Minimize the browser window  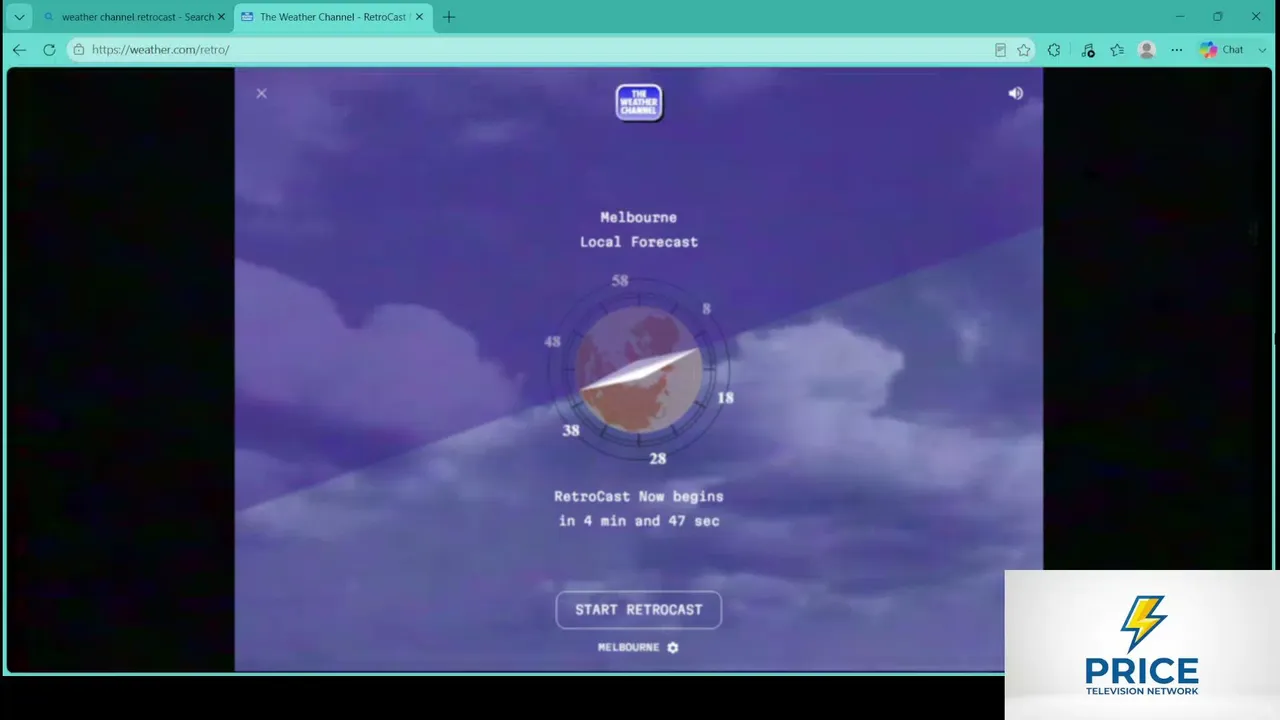(x=1180, y=16)
